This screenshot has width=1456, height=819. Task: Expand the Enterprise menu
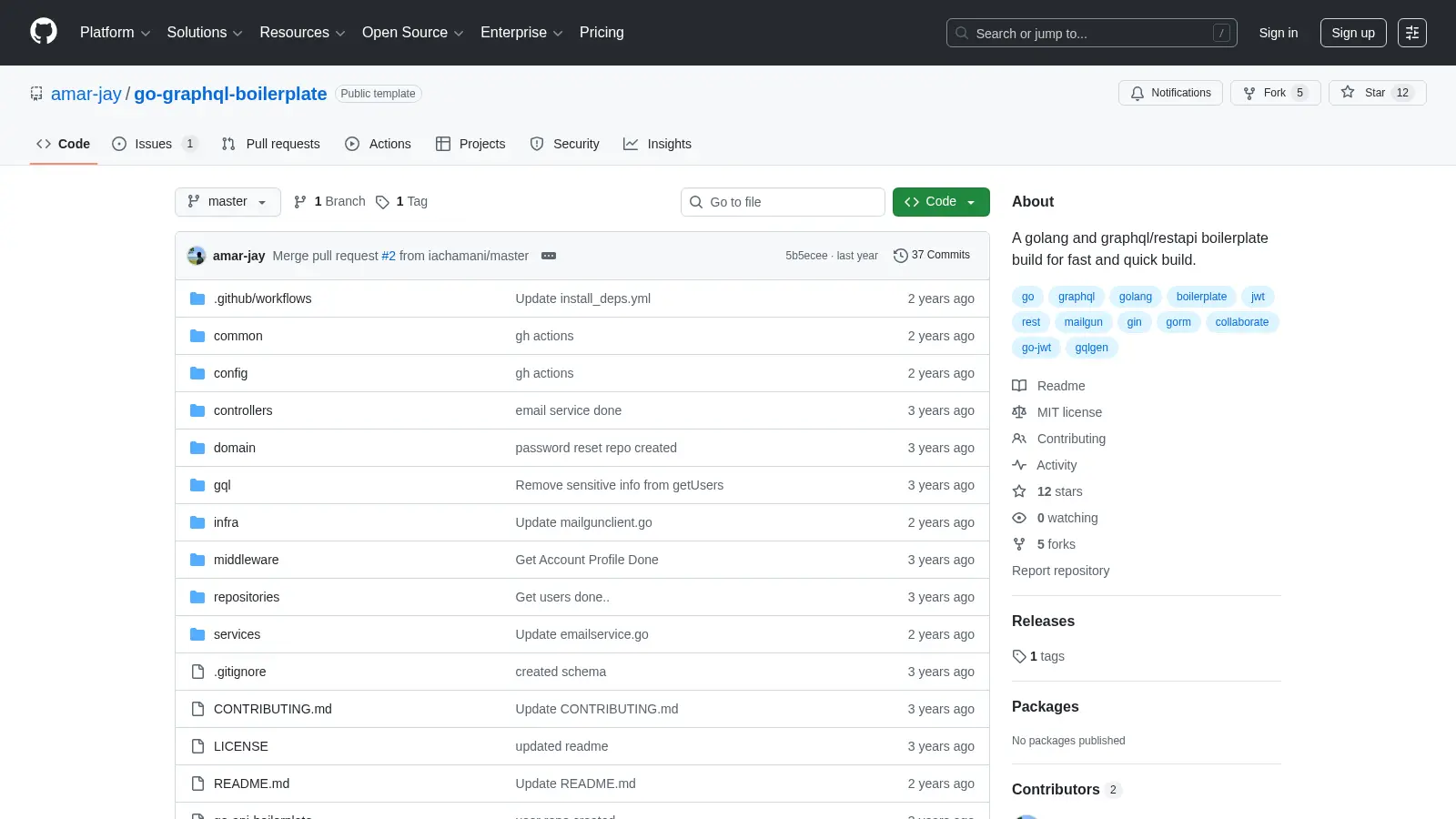521,33
